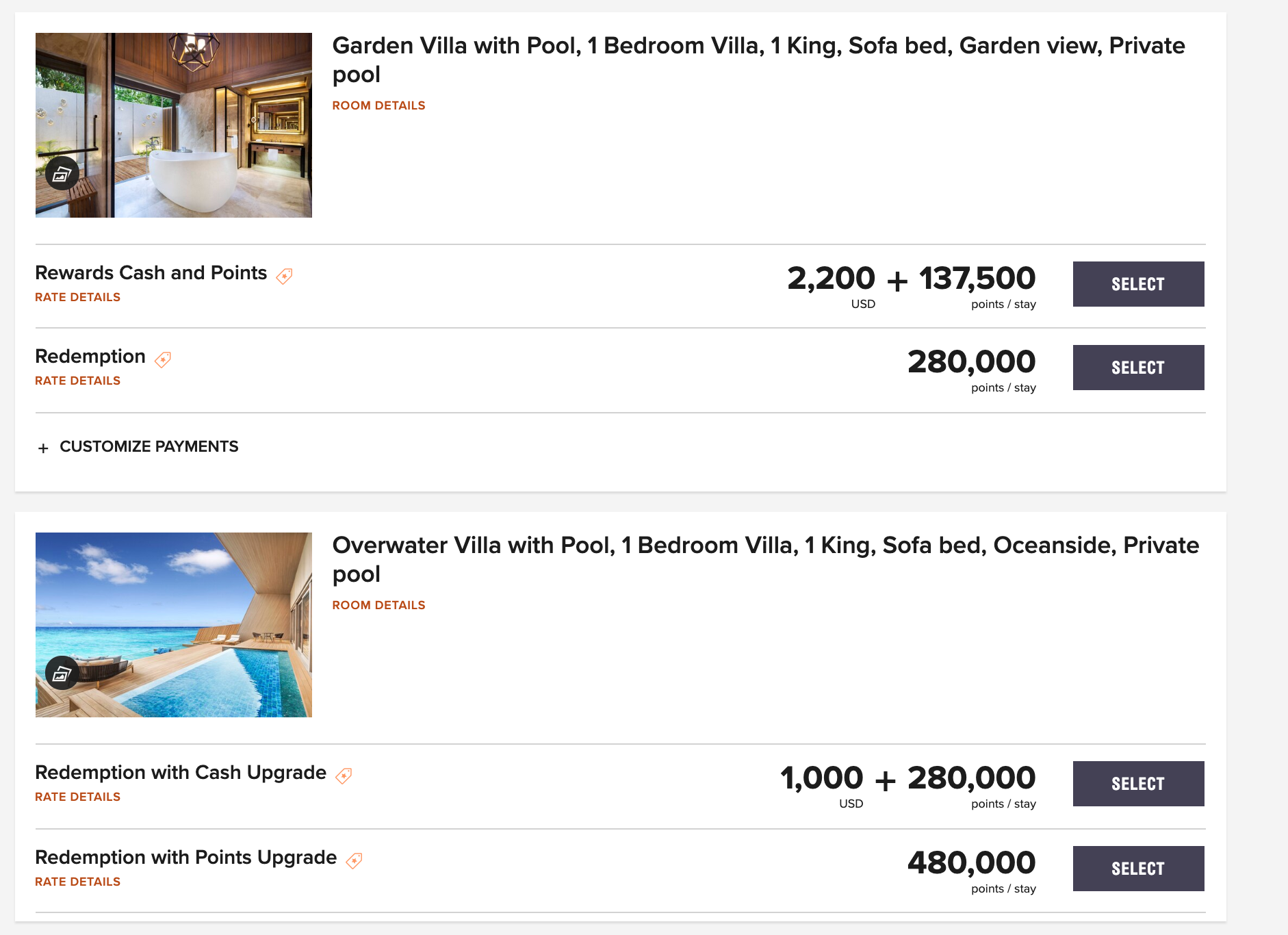The width and height of the screenshot is (1288, 935).
Task: View Rate Details under Redemption
Action: 77,381
